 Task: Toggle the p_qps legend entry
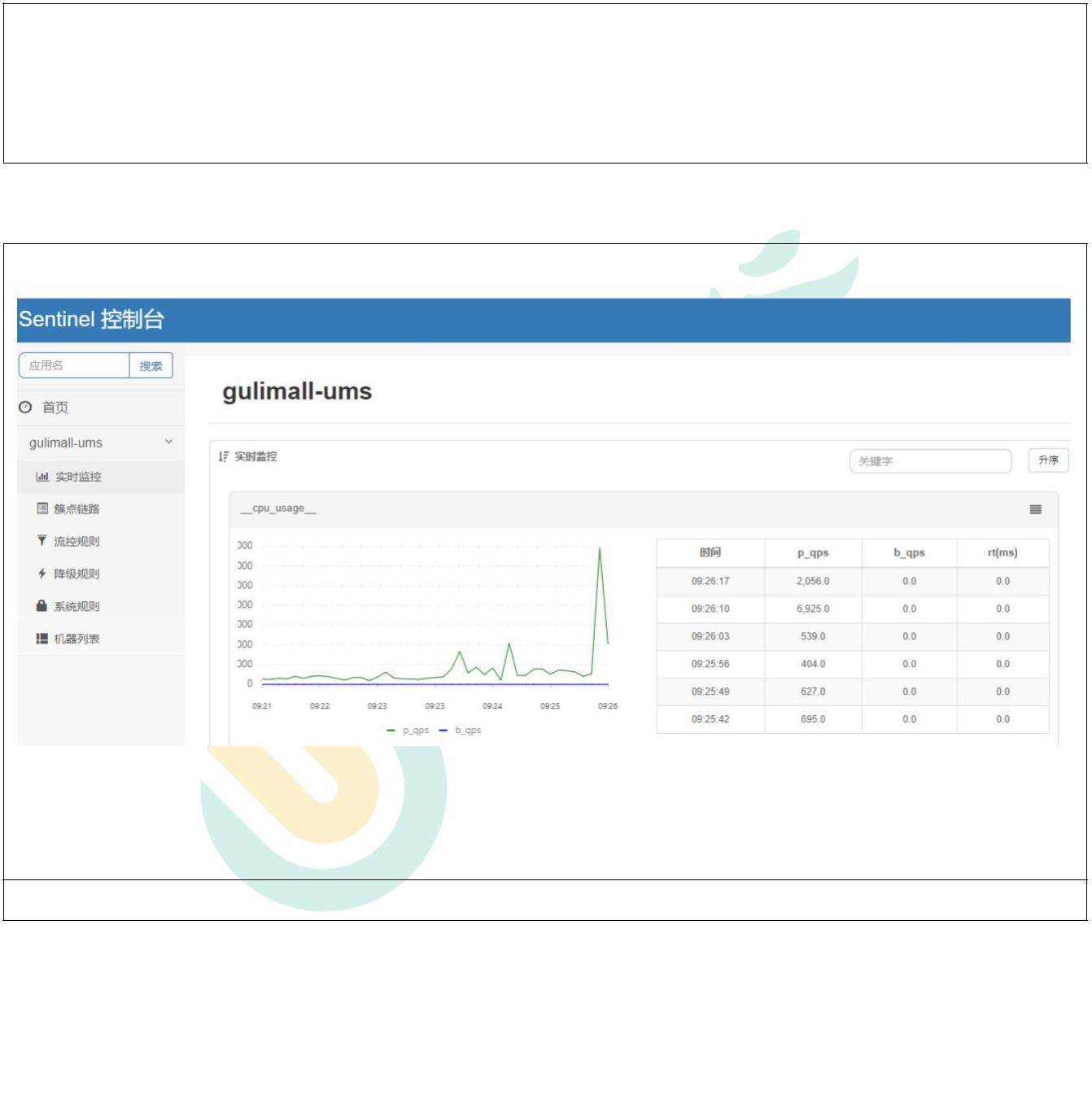(x=408, y=731)
